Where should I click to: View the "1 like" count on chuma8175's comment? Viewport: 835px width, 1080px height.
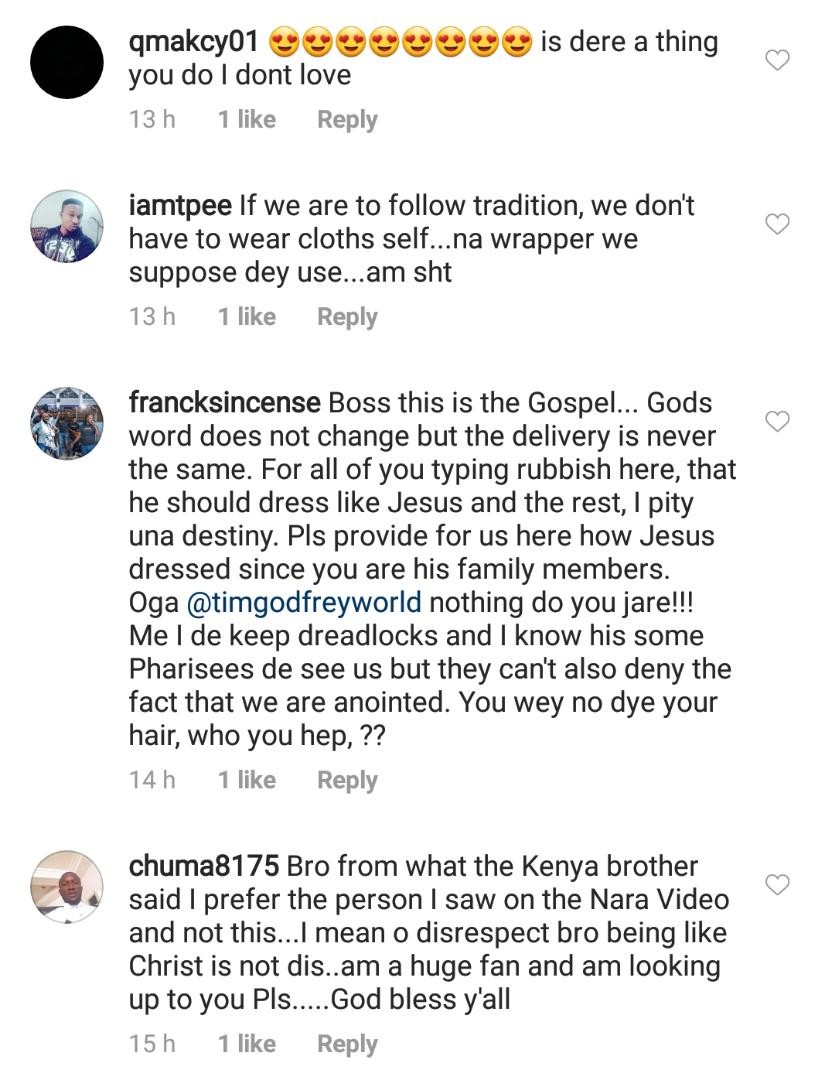coord(247,1044)
